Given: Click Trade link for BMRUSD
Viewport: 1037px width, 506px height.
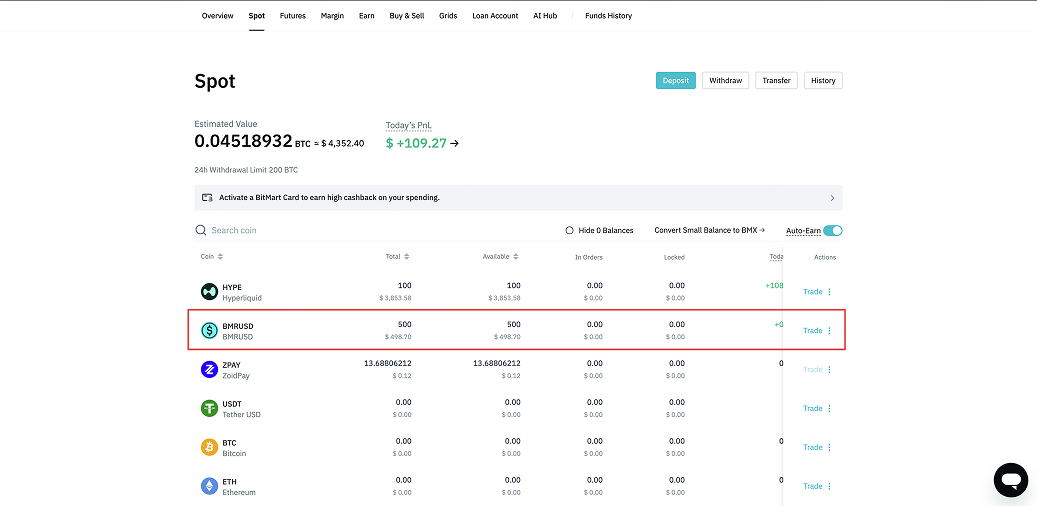Looking at the screenshot, I should pos(813,331).
